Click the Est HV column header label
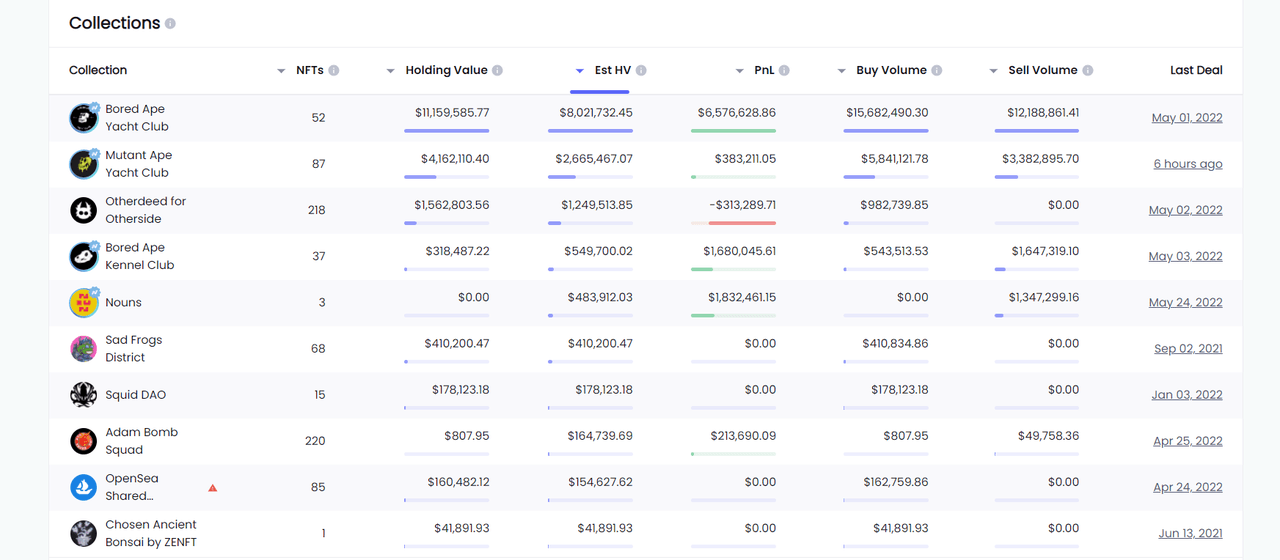Image resolution: width=1280 pixels, height=560 pixels. [613, 70]
